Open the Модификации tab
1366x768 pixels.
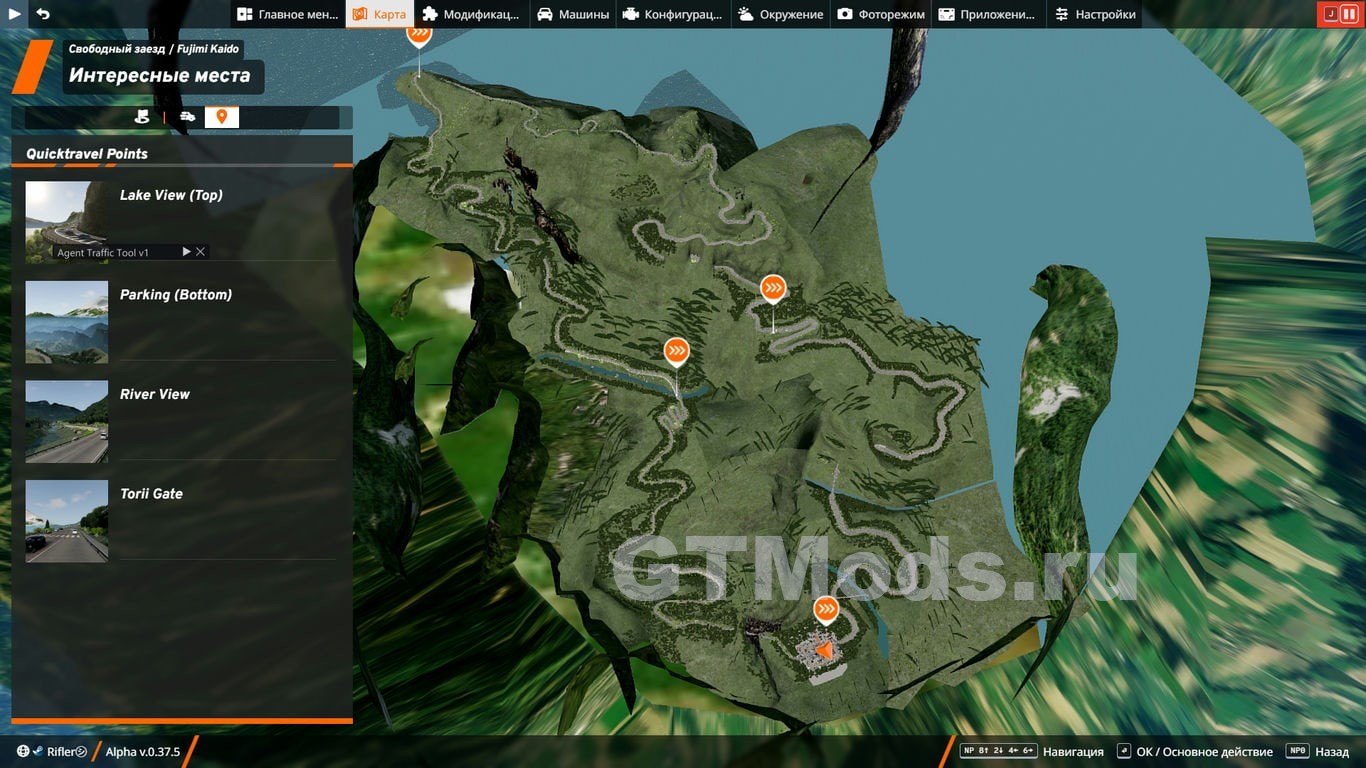[x=471, y=14]
